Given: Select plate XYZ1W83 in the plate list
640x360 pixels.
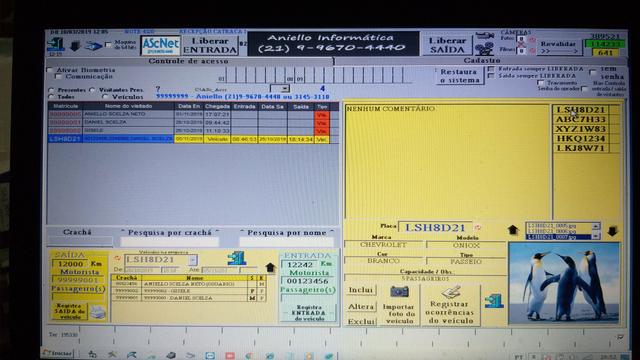Looking at the screenshot, I should click(x=580, y=129).
